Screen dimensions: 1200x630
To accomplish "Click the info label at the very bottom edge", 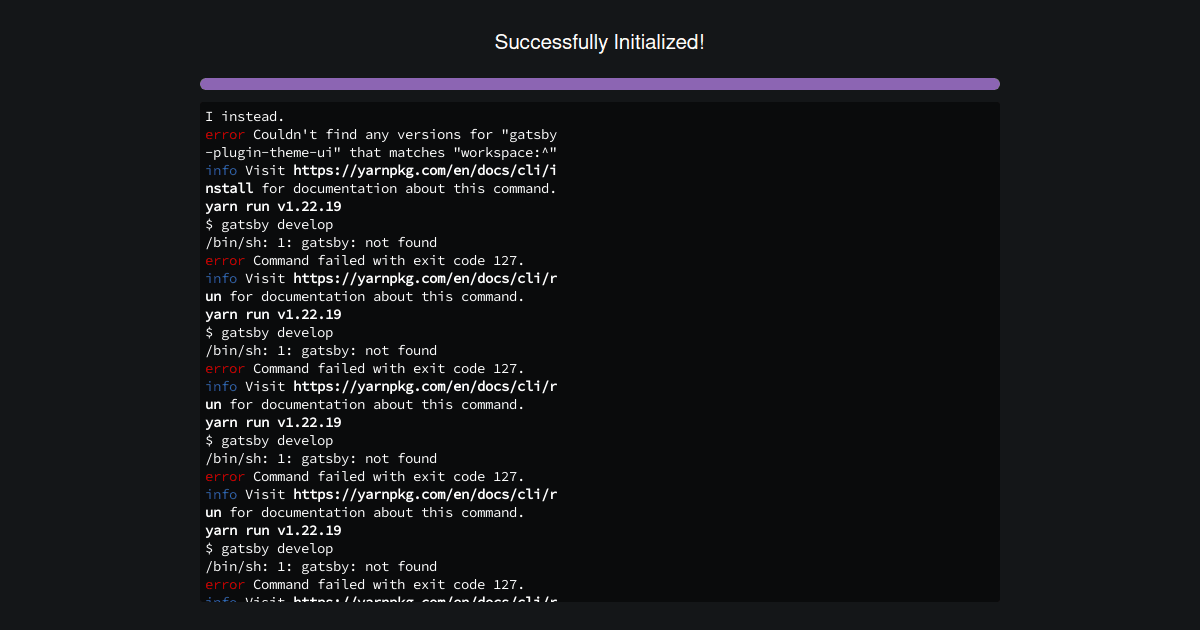I will (221, 601).
